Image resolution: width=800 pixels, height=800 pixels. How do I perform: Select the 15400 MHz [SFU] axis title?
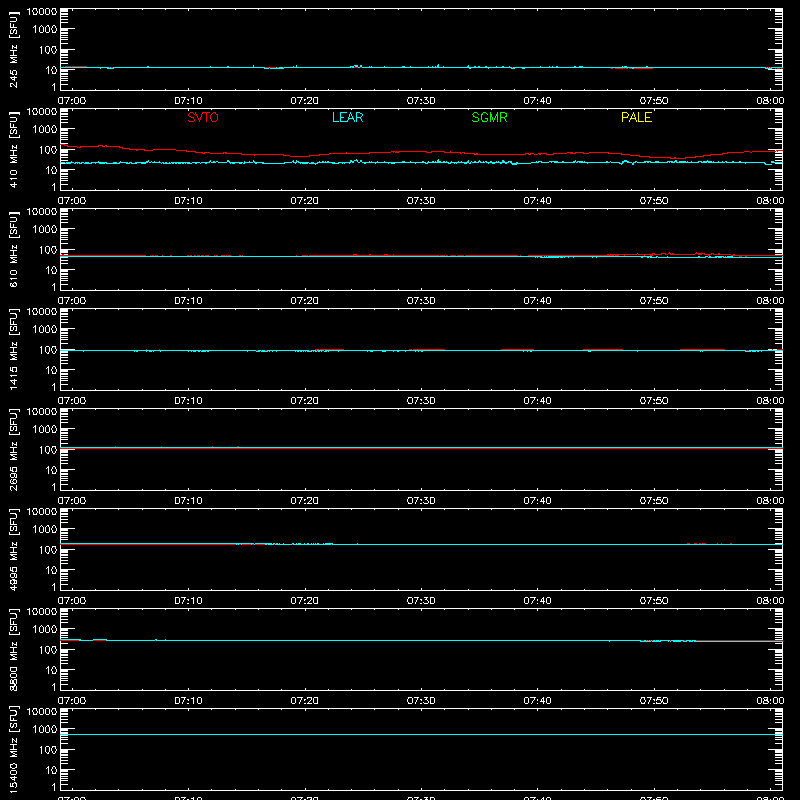pos(13,749)
